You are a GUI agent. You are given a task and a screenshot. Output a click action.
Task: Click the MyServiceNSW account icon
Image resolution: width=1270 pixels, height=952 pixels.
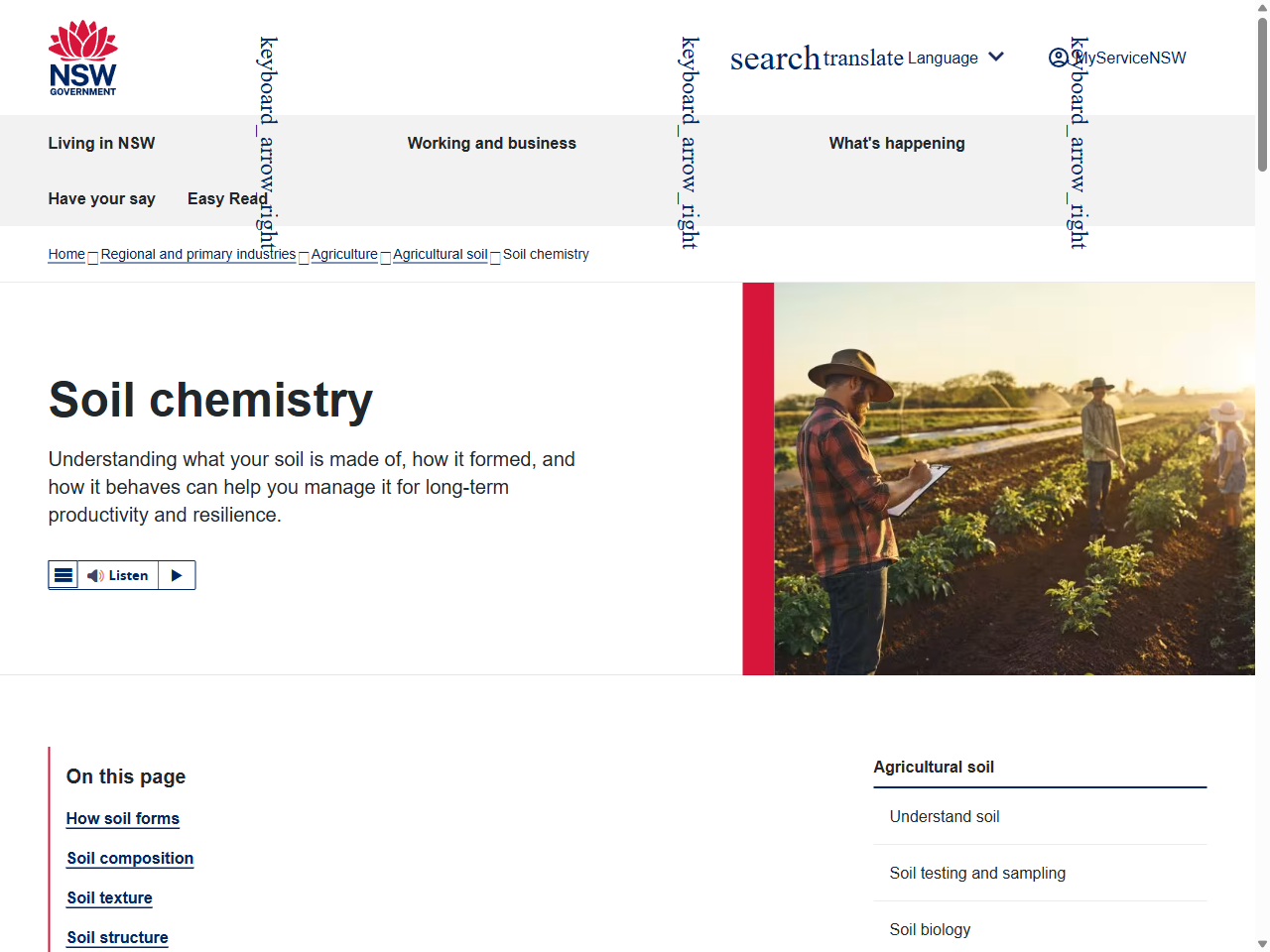[1059, 58]
